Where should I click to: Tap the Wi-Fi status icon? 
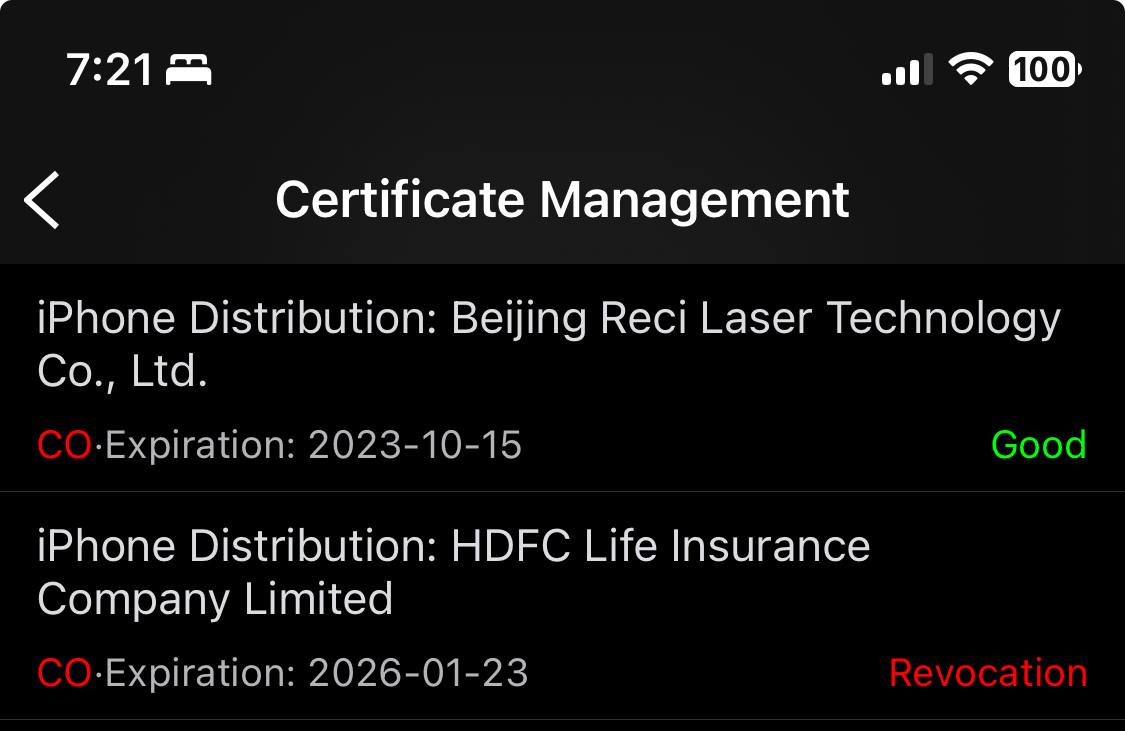(x=969, y=69)
